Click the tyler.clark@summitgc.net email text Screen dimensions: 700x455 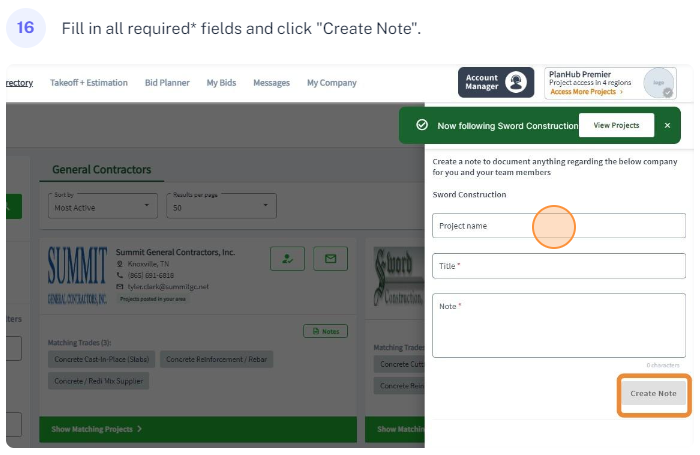(x=168, y=287)
